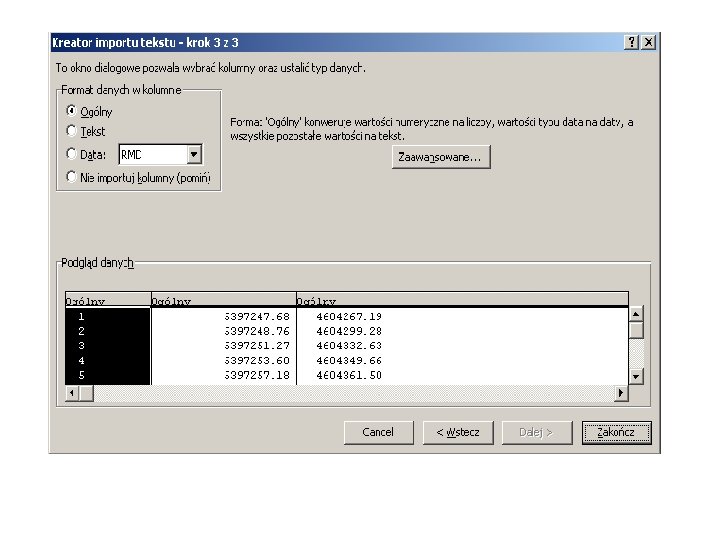The image size is (720, 540).
Task: Go back with the Wstecz button
Action: click(458, 433)
